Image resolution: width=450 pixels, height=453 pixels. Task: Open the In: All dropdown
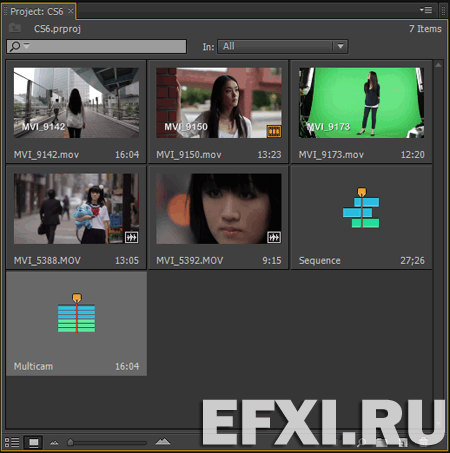click(x=283, y=46)
